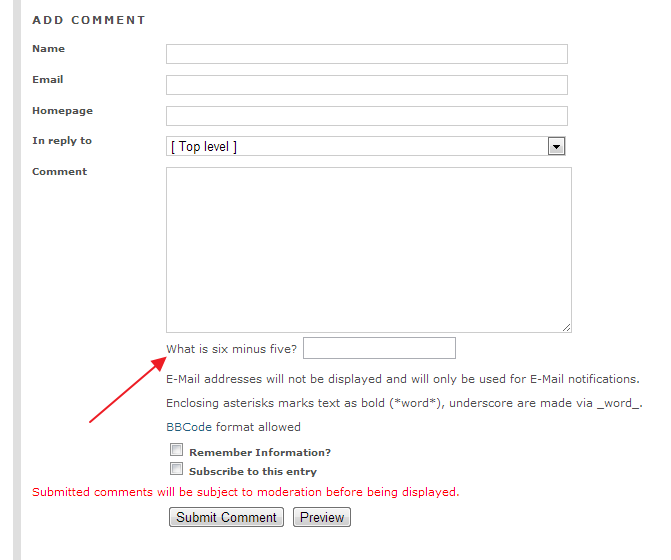Click the "What is six minus five?" question text
This screenshot has width=671, height=560.
pyautogui.click(x=232, y=349)
